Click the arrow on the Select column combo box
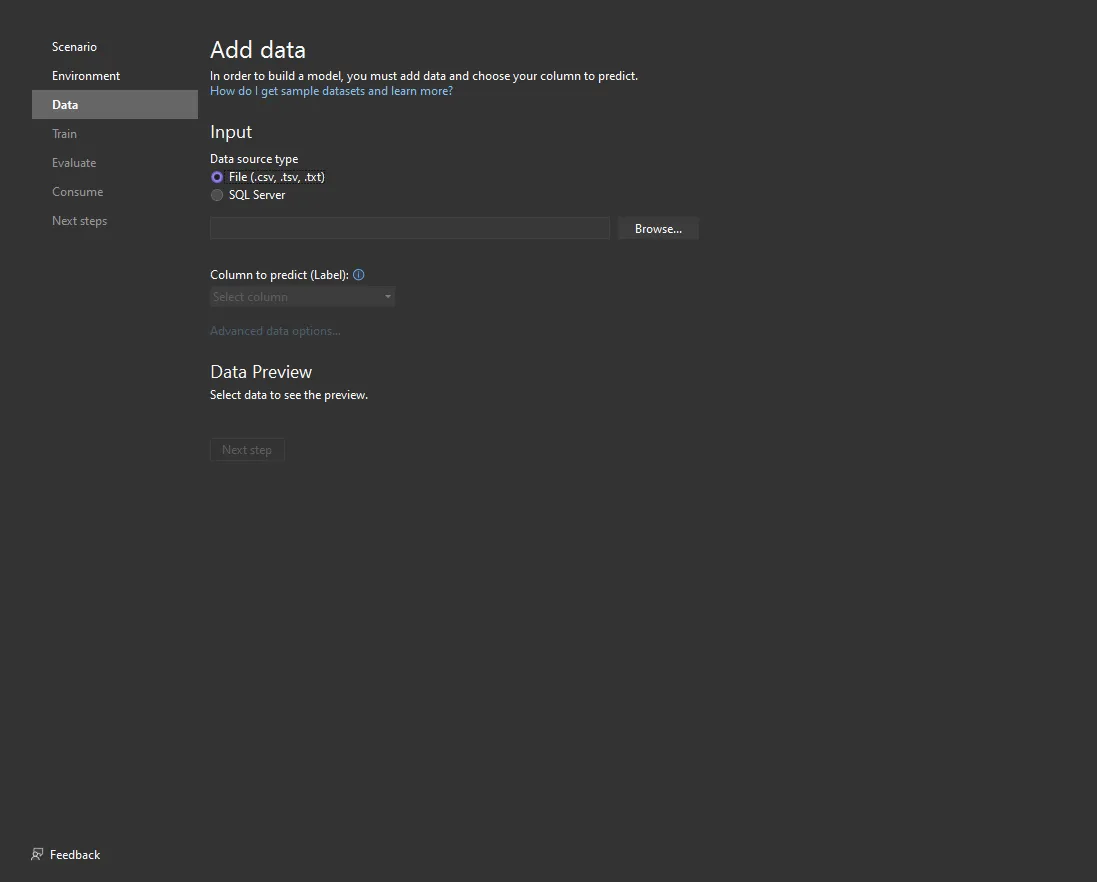 tap(388, 297)
